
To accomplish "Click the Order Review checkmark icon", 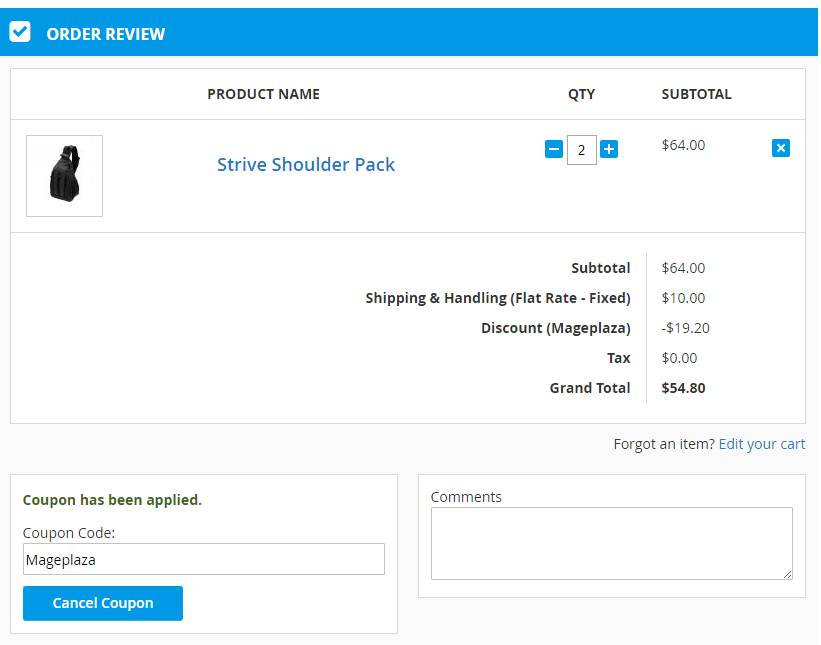I will pos(20,32).
